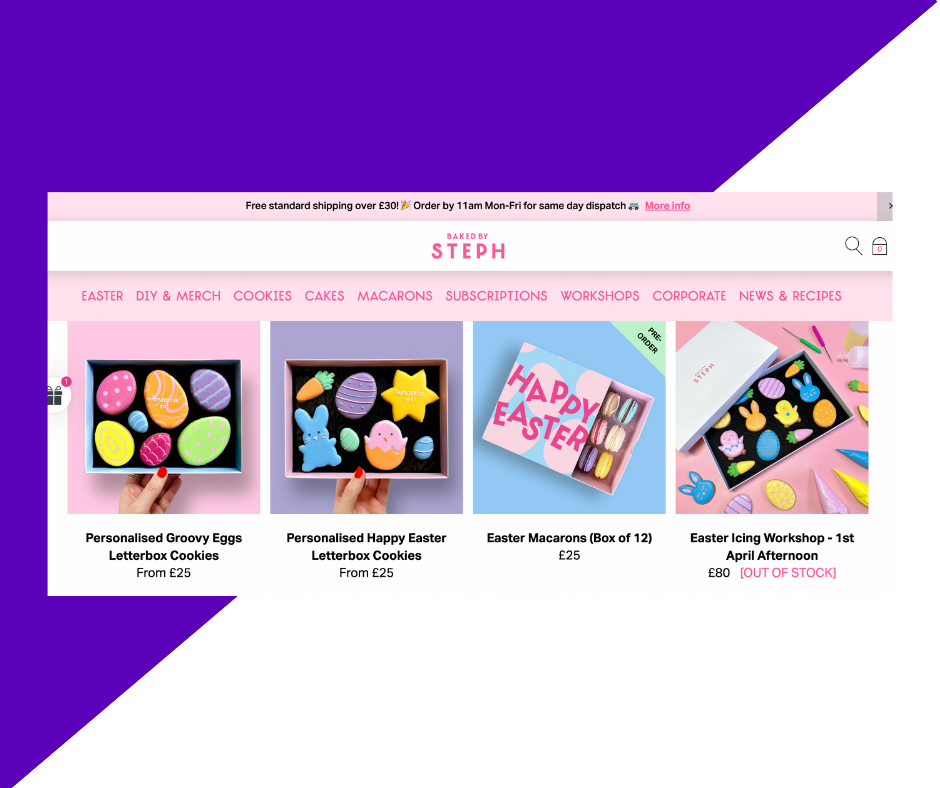Screen dimensions: 940x788
Task: Click Personalised Groovy Eggs Letterbox Cookies title
Action: pyautogui.click(x=164, y=546)
